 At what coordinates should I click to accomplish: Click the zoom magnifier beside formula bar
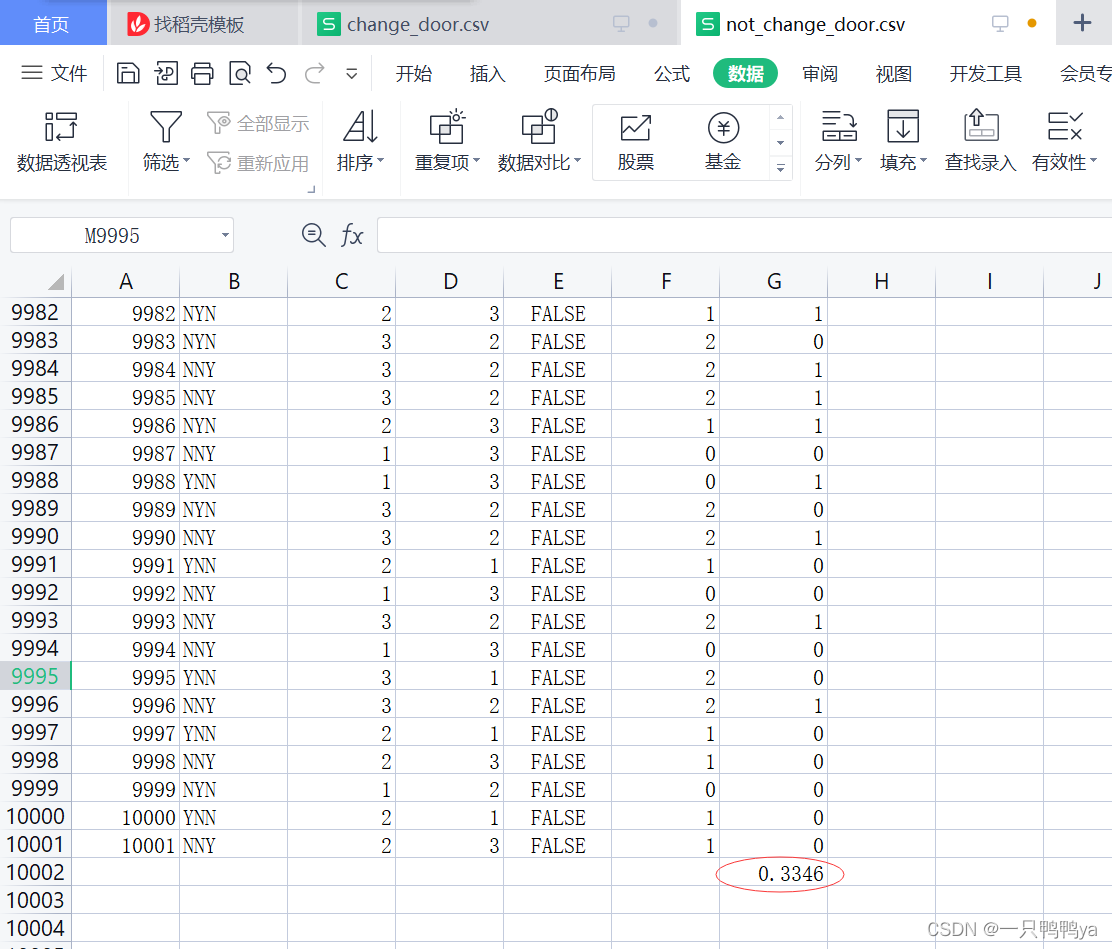pos(313,235)
